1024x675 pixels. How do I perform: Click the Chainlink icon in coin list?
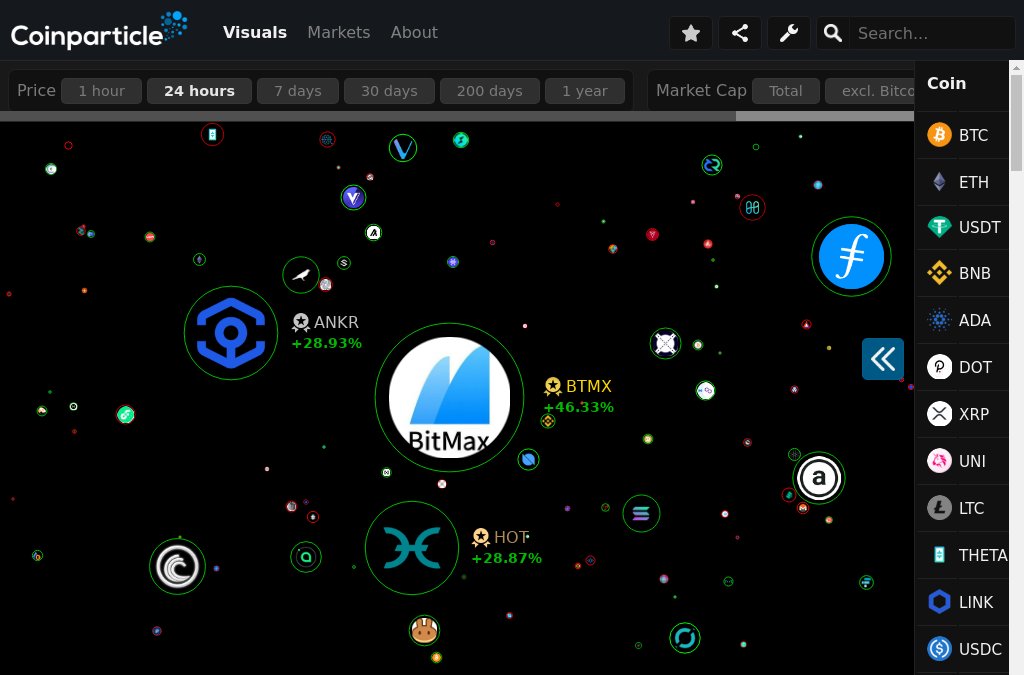click(939, 602)
